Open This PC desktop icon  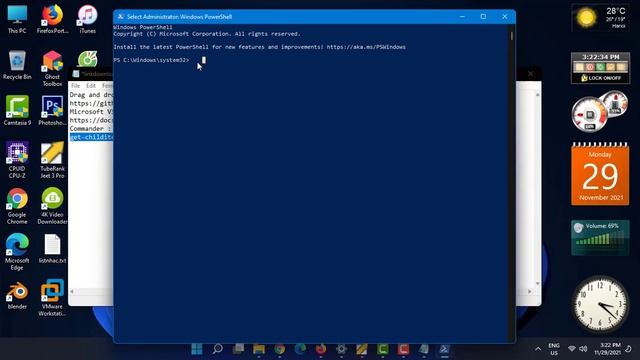(x=17, y=19)
